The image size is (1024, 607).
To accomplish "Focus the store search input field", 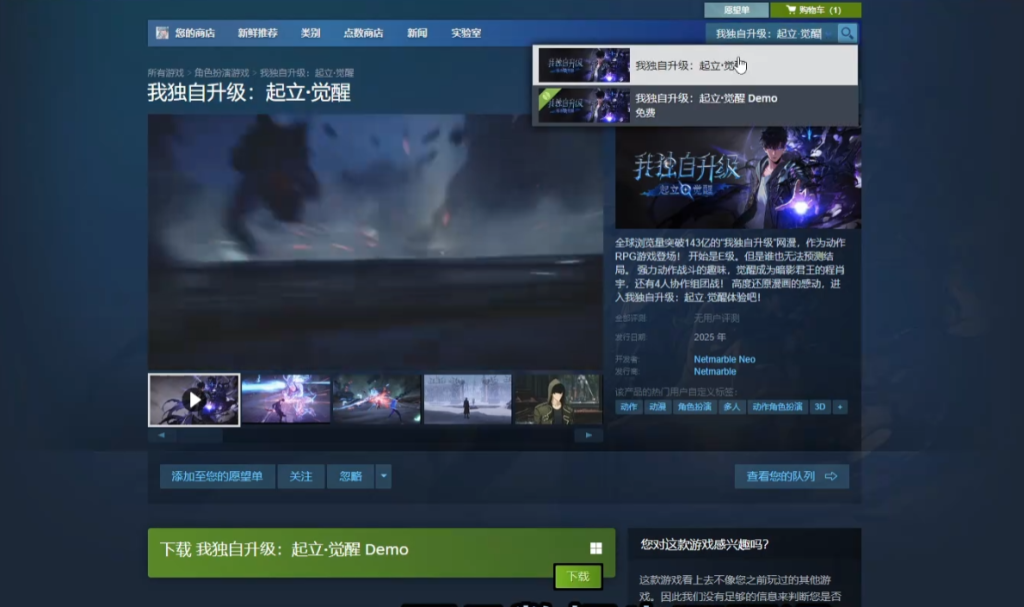I will [771, 33].
